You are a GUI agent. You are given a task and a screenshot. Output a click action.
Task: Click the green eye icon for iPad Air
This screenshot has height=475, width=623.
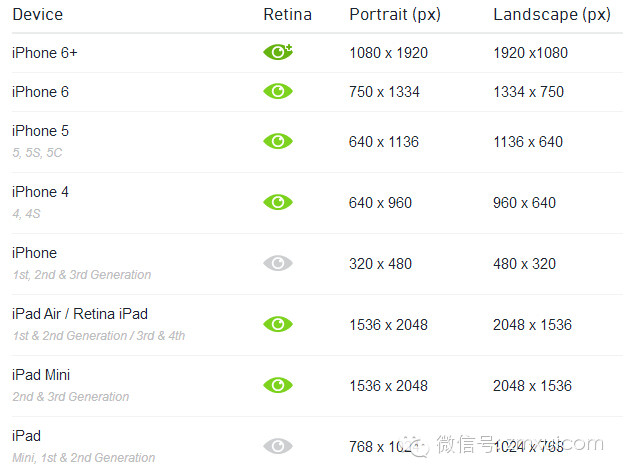pyautogui.click(x=277, y=324)
